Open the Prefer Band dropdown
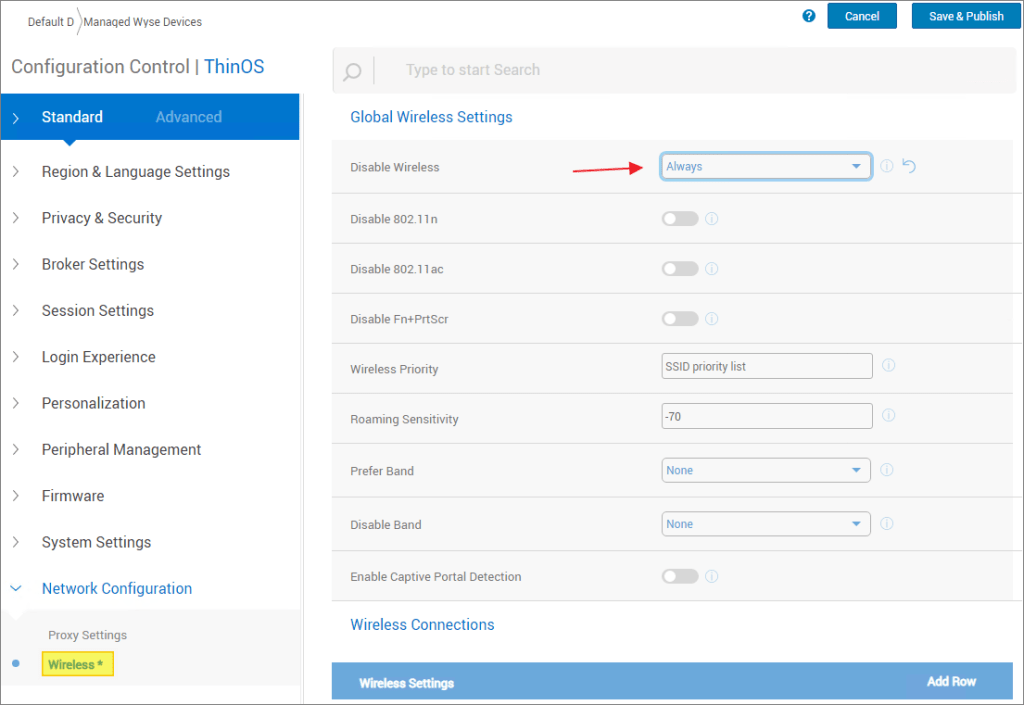The height and width of the screenshot is (705, 1024). click(x=766, y=470)
